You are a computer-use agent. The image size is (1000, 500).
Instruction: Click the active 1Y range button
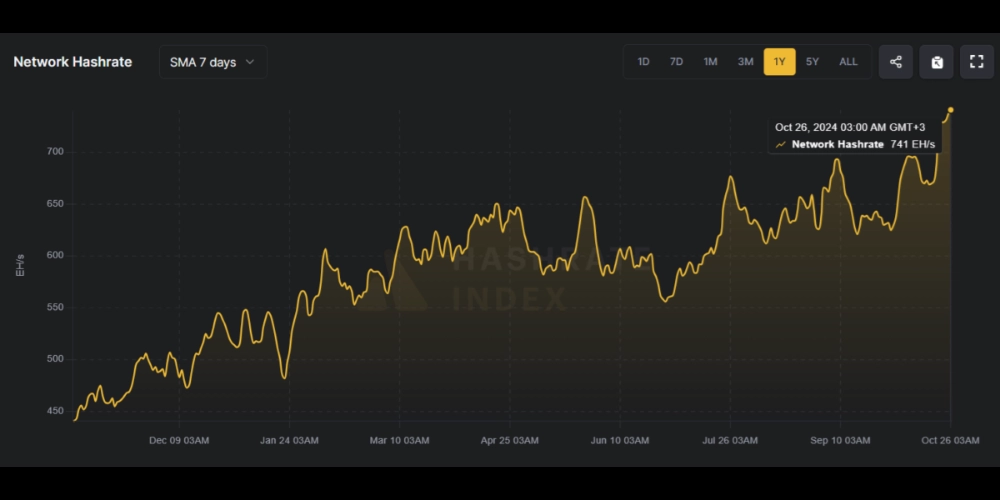[780, 62]
